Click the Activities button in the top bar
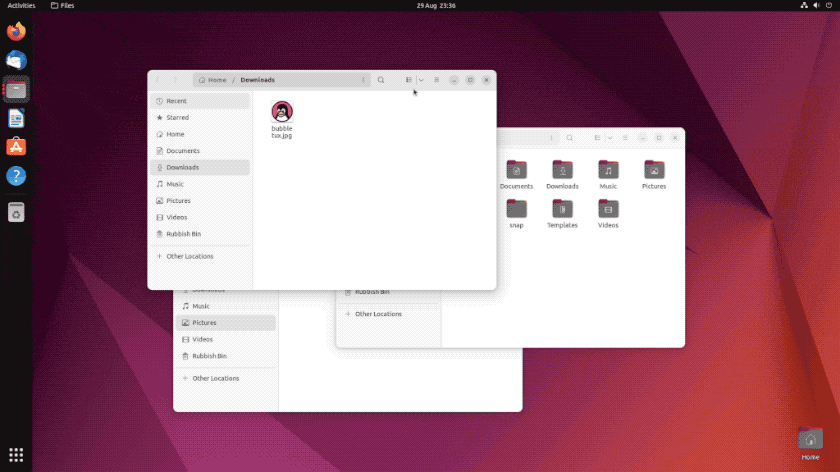The image size is (840, 472). tap(22, 5)
